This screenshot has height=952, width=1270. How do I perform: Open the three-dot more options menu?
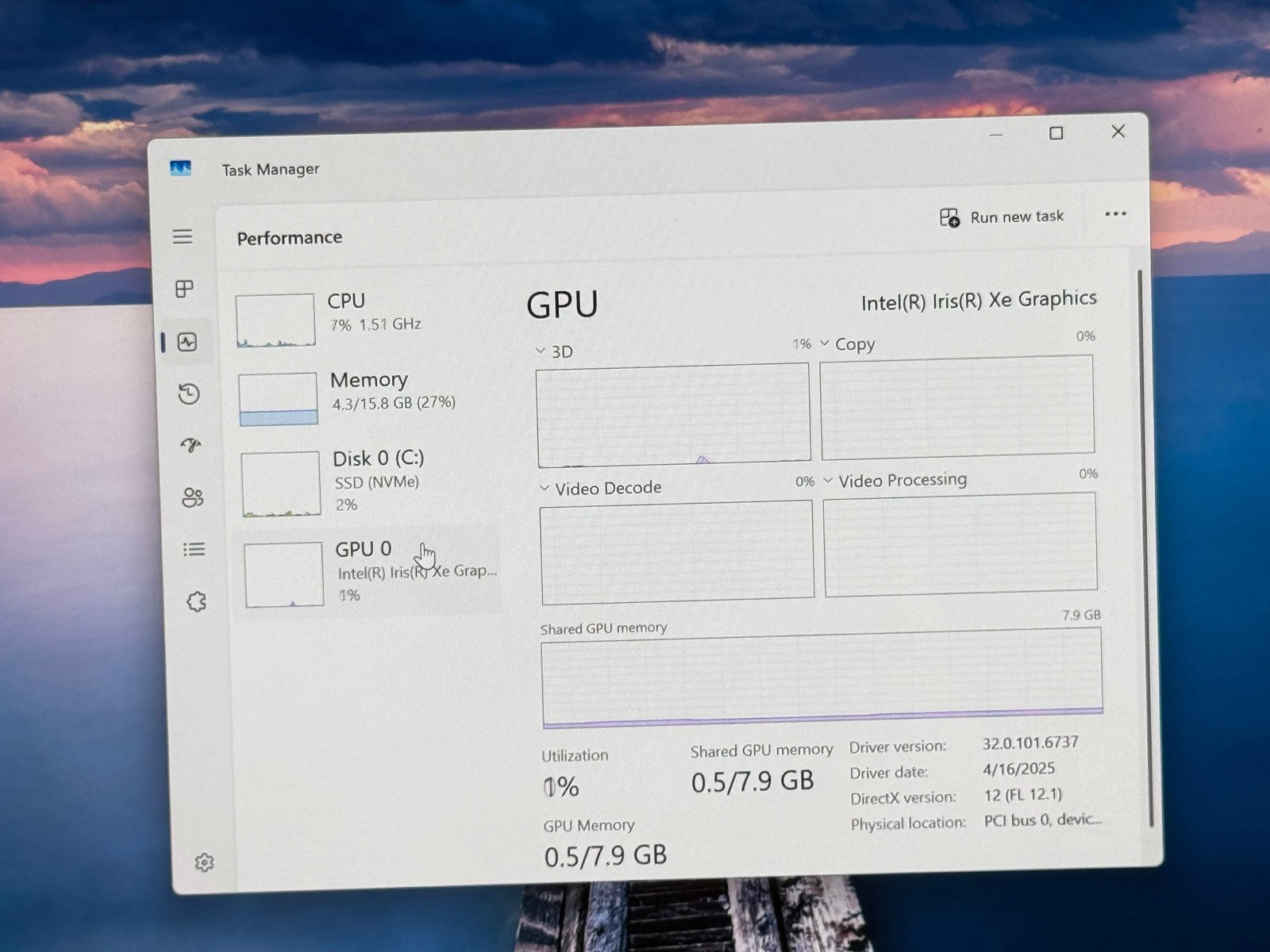point(1115,213)
